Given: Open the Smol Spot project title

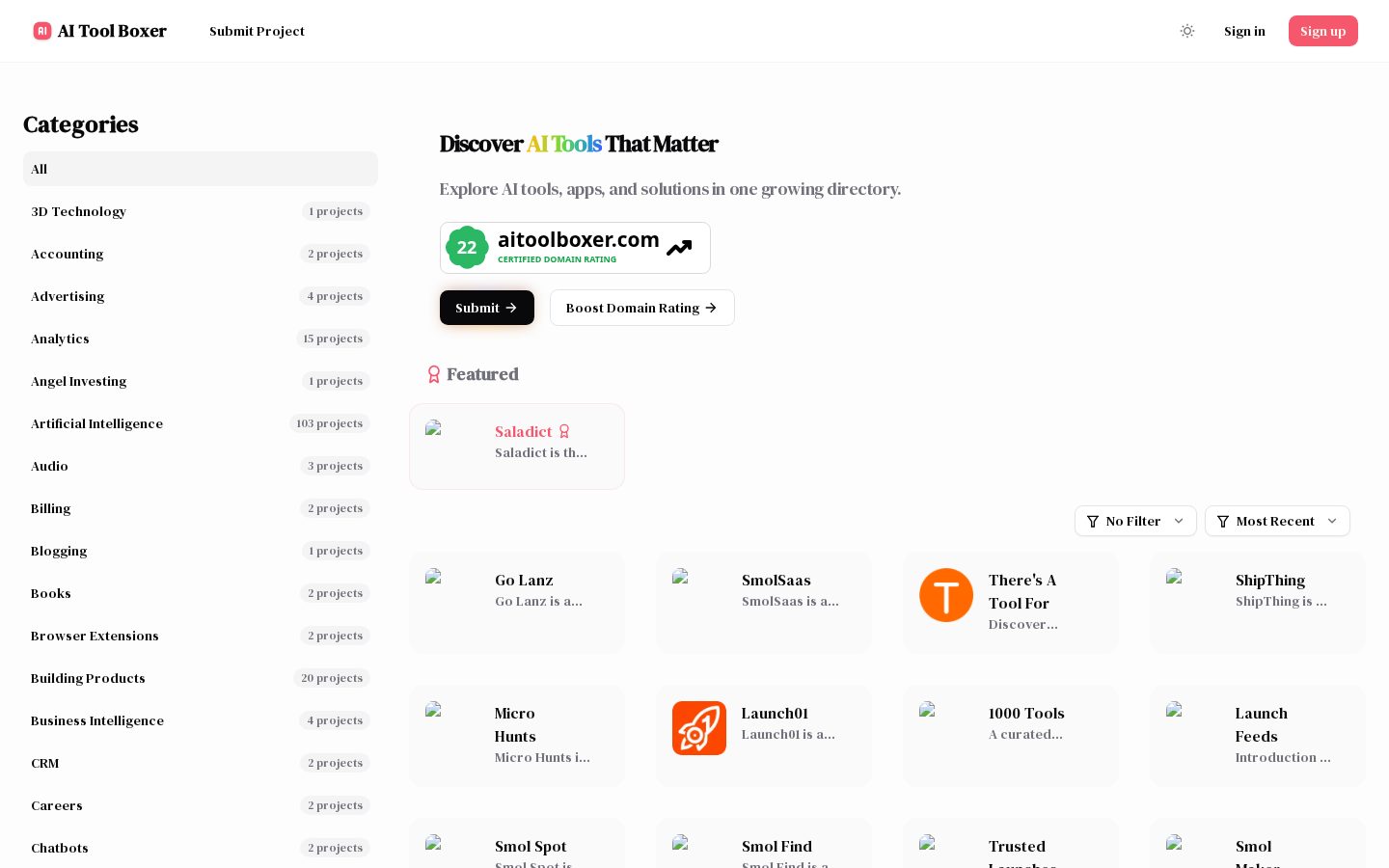Looking at the screenshot, I should (x=531, y=847).
